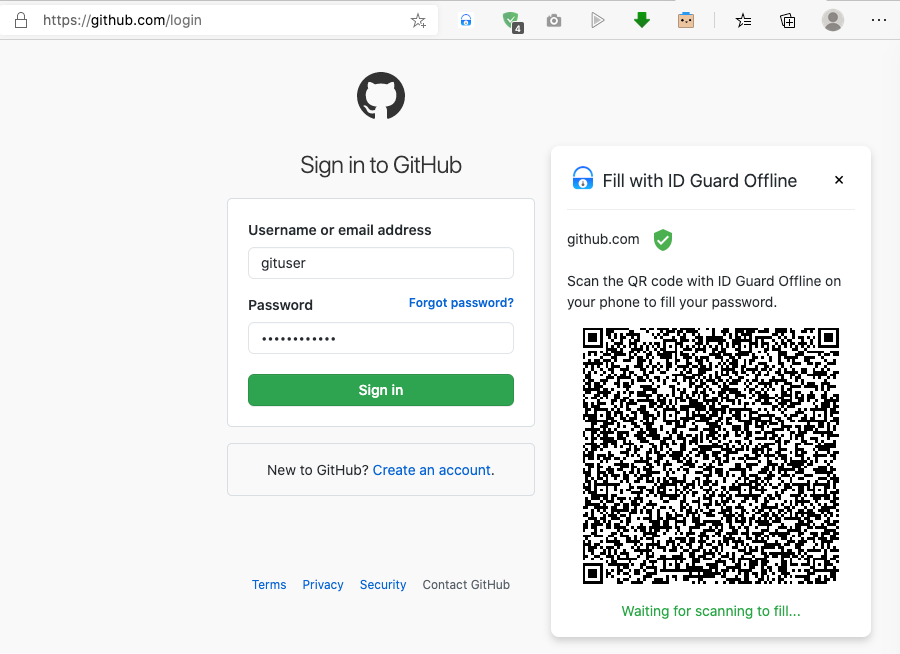Click the browser profile avatar
The height and width of the screenshot is (654, 900).
coord(833,21)
